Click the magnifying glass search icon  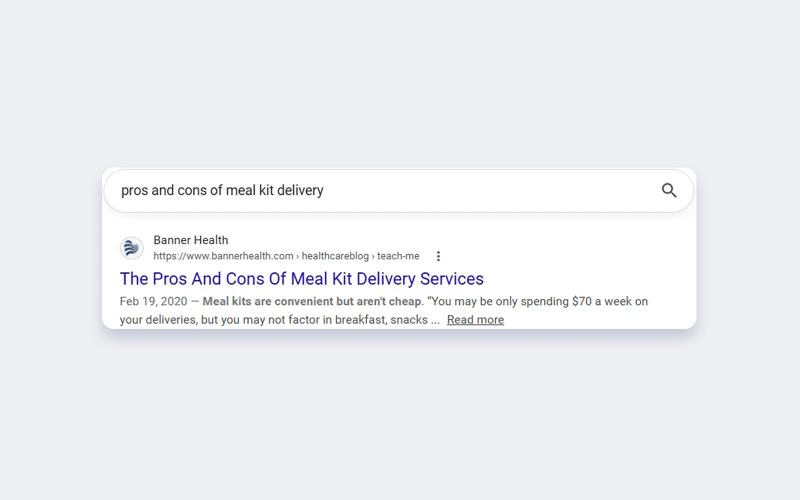click(669, 190)
